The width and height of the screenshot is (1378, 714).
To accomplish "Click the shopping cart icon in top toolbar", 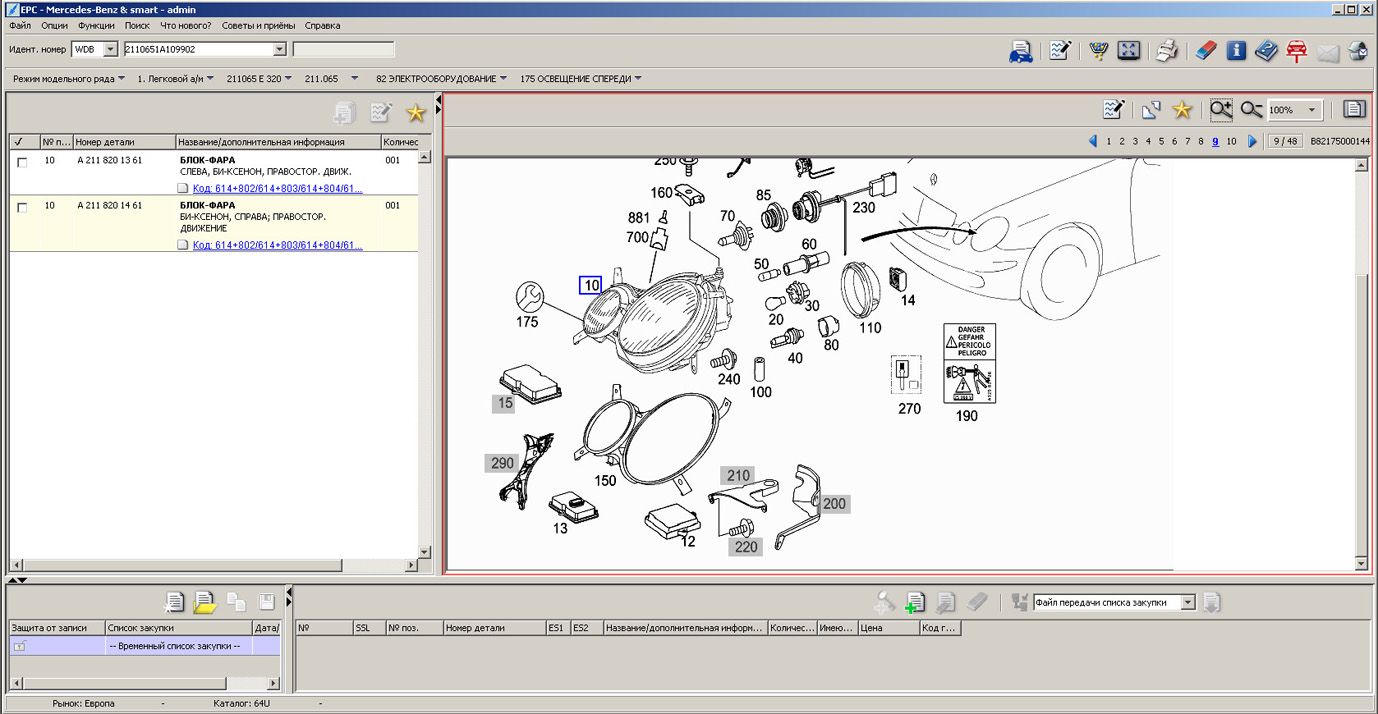I will (1098, 51).
